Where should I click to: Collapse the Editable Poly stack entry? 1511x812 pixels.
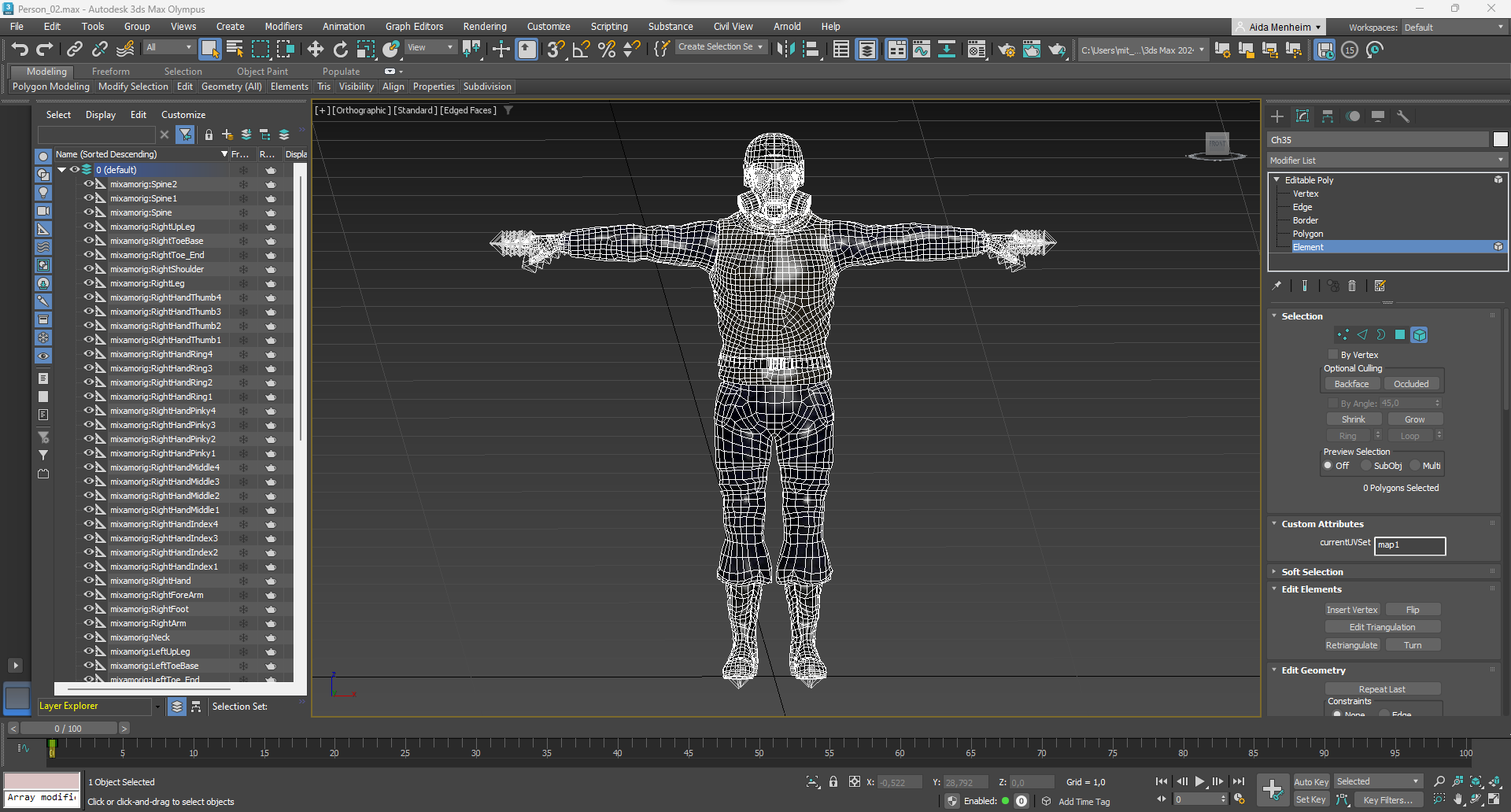[1276, 180]
